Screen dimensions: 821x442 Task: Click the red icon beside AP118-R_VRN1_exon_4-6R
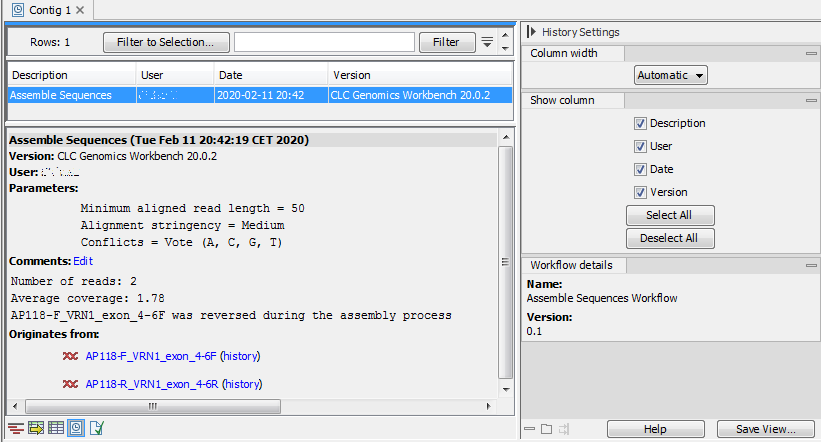(x=71, y=384)
